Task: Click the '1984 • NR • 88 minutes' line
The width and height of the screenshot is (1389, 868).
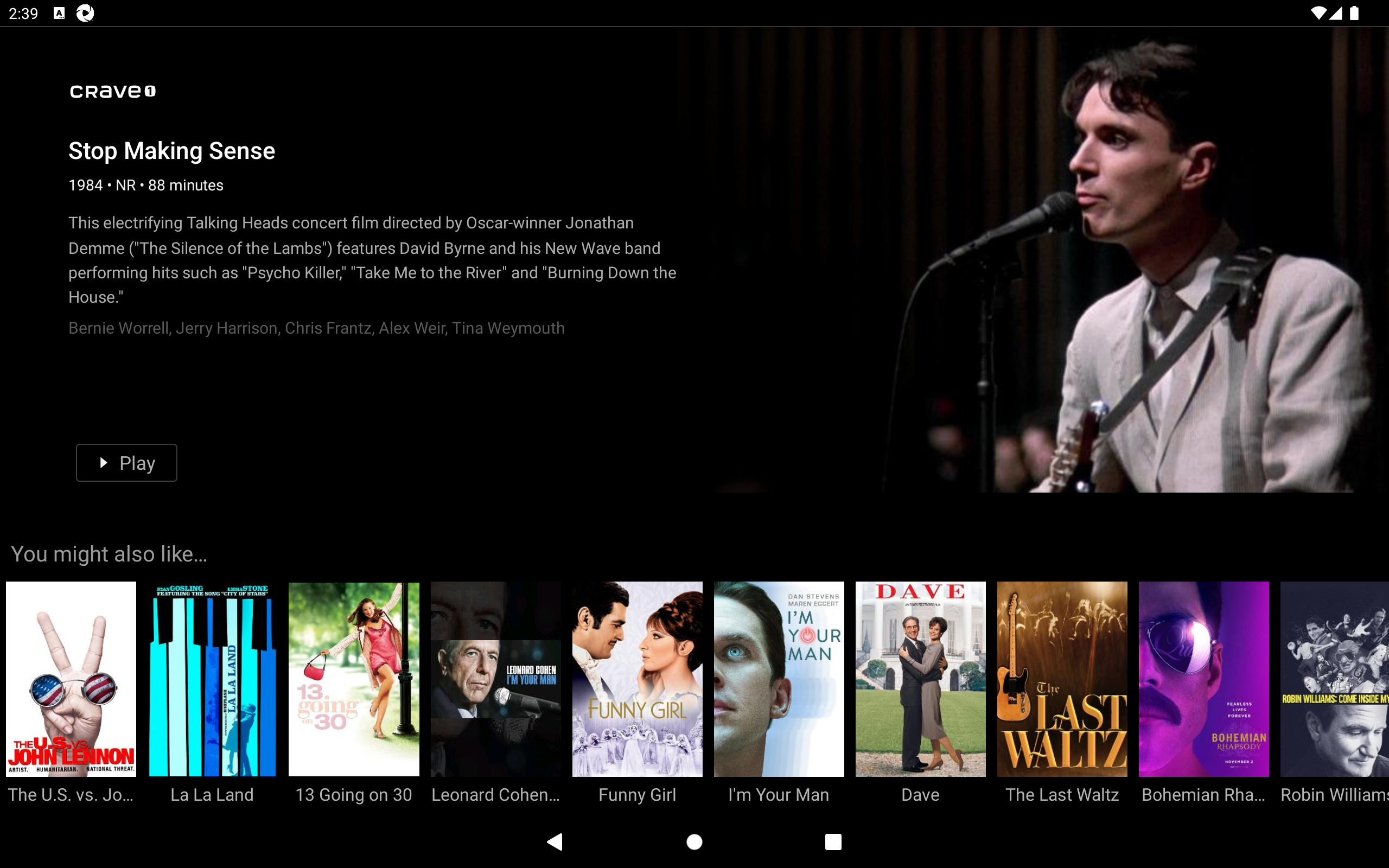Action: point(146,186)
